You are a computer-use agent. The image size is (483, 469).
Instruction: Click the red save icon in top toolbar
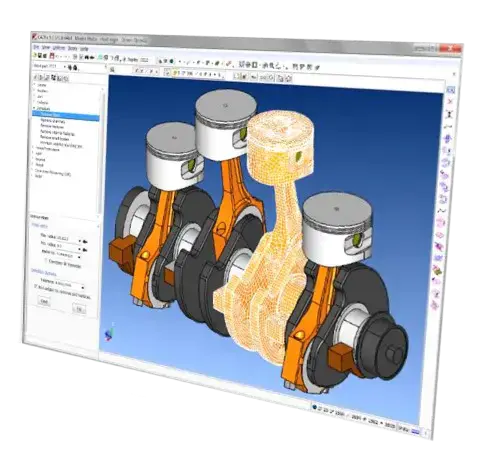coord(52,55)
